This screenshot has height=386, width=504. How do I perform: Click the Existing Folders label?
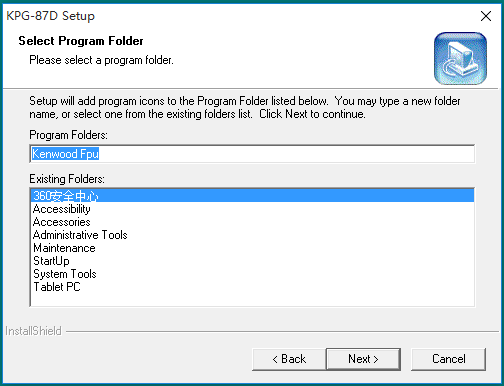point(67,179)
